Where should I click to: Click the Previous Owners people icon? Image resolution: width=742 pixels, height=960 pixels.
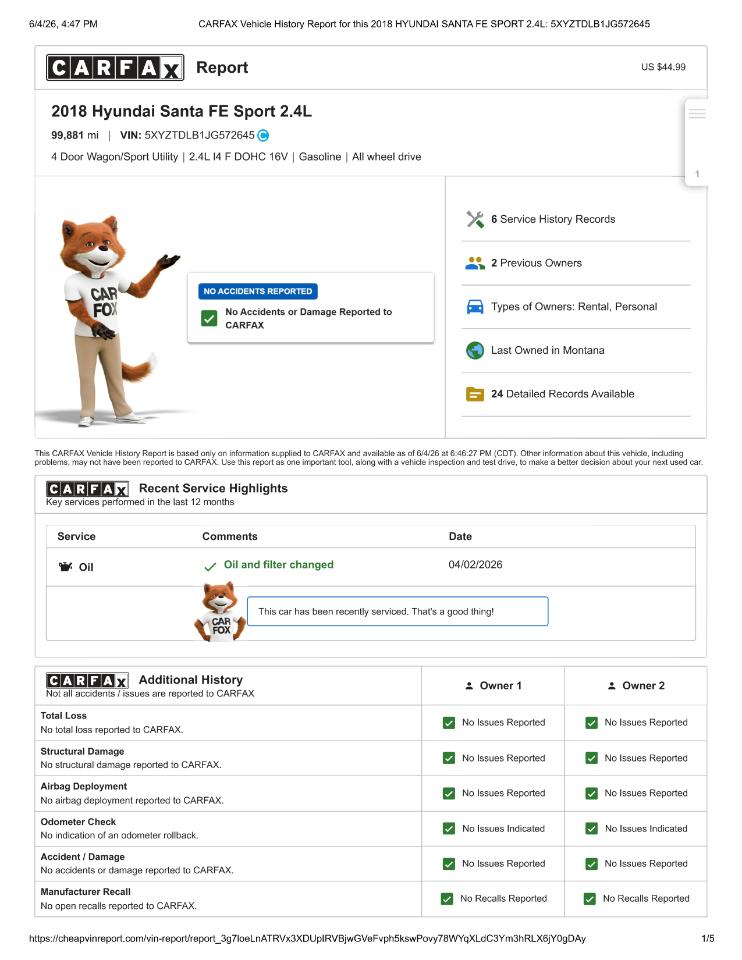[x=475, y=263]
